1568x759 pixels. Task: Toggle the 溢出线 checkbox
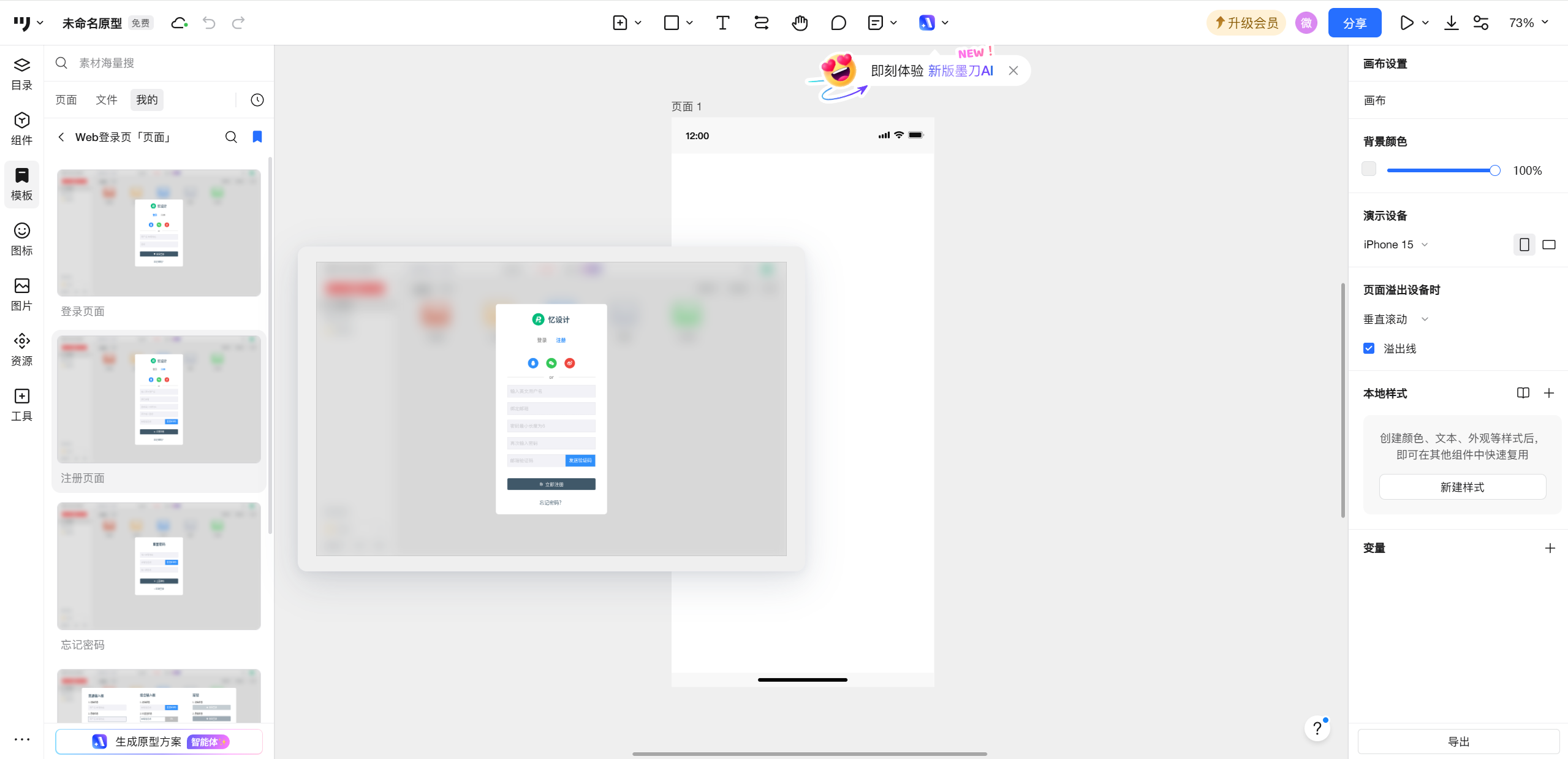click(1369, 348)
